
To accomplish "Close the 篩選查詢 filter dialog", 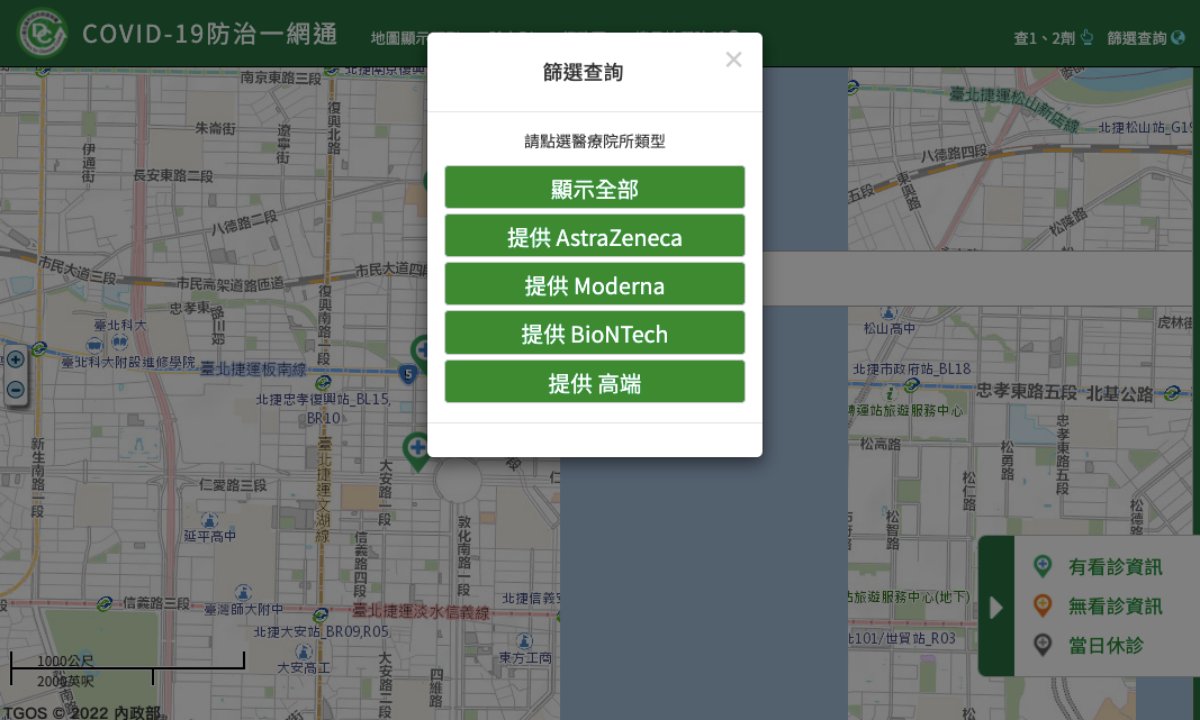I will point(733,60).
